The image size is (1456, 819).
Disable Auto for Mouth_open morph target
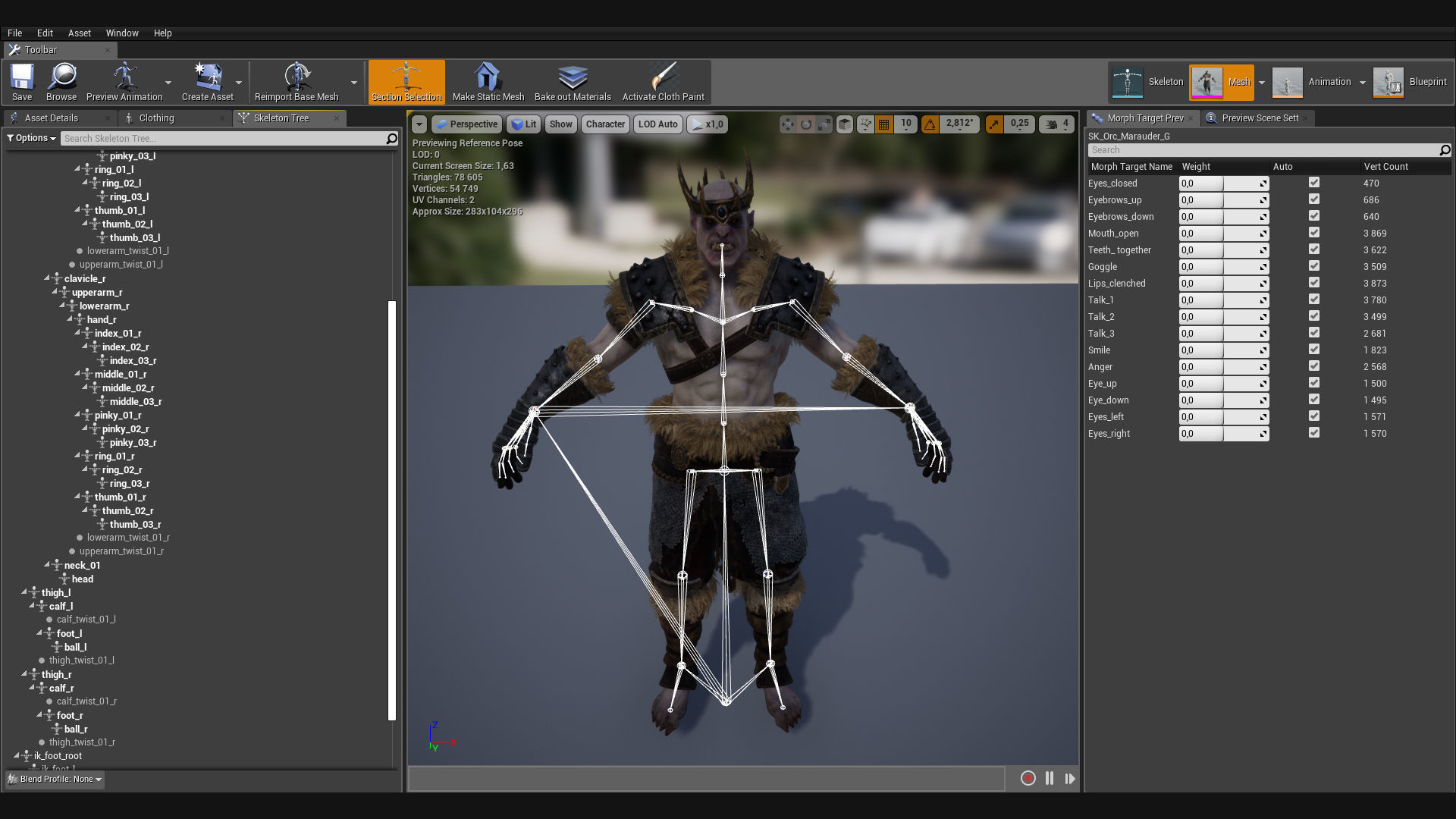pyautogui.click(x=1314, y=233)
